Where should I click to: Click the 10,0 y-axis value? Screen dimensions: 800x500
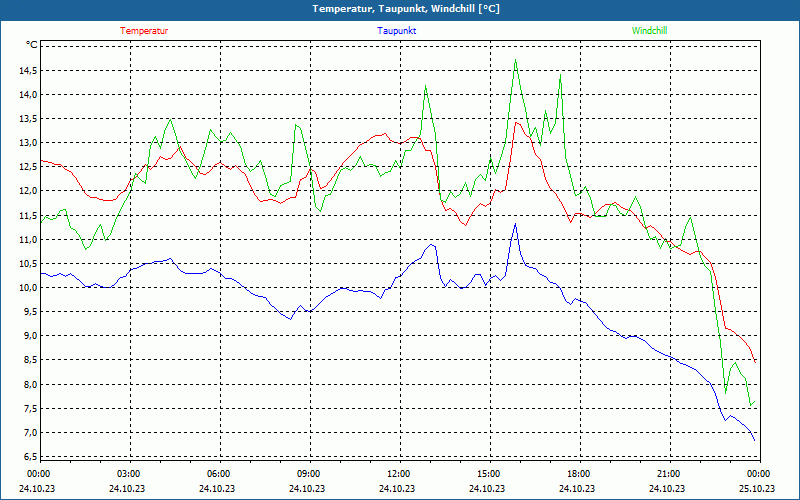click(28, 288)
